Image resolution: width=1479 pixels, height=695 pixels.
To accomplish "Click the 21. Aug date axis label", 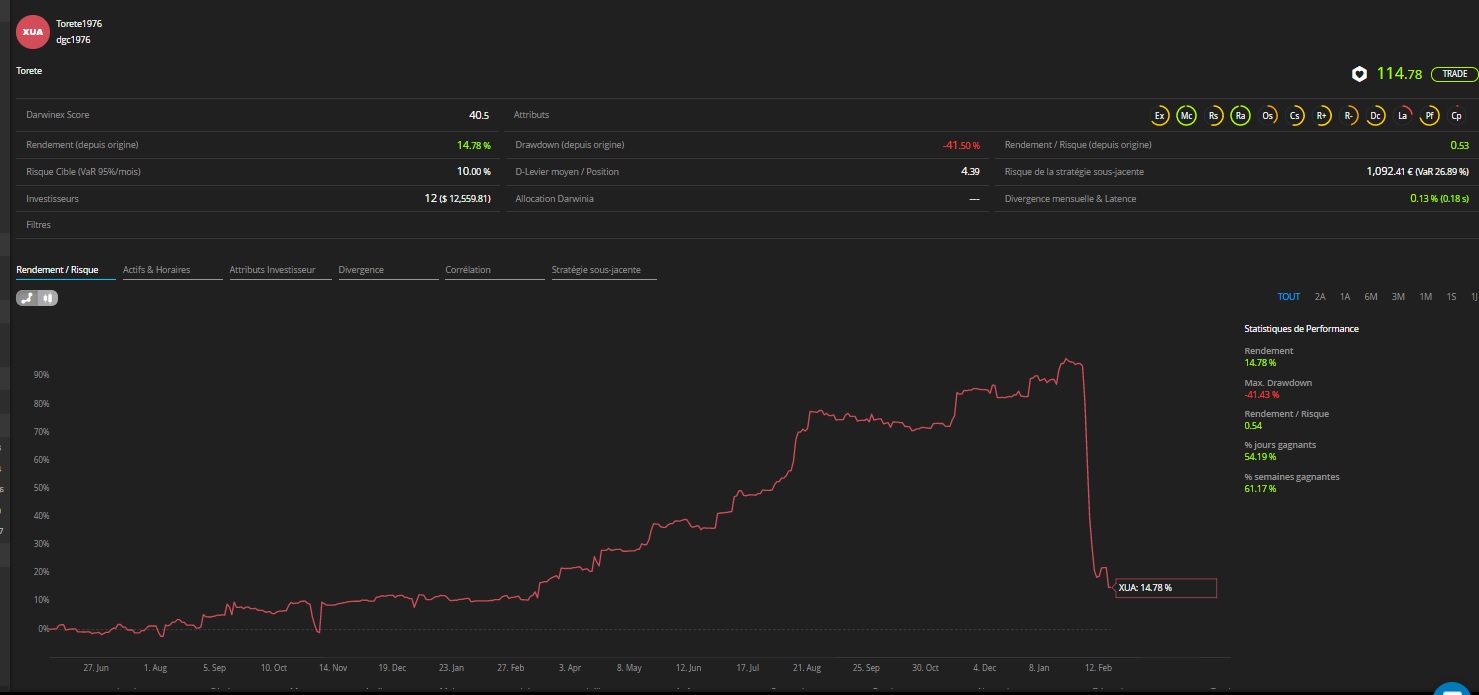I will [x=806, y=667].
